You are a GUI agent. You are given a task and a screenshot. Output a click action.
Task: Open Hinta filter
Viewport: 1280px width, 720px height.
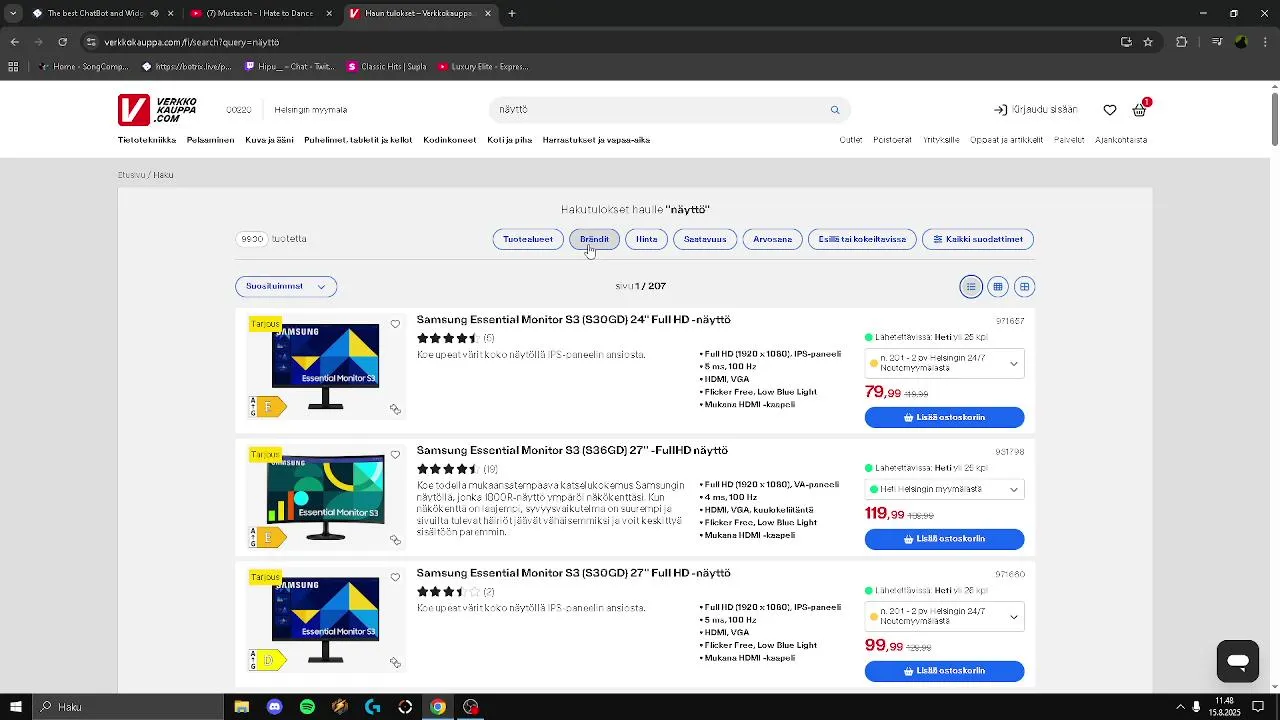click(647, 239)
